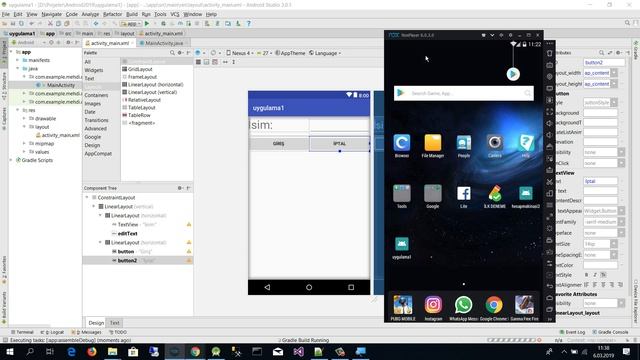Image resolution: width=640 pixels, height=360 pixels.
Task: Expand the manifests folder in project tree
Action: (18, 60)
